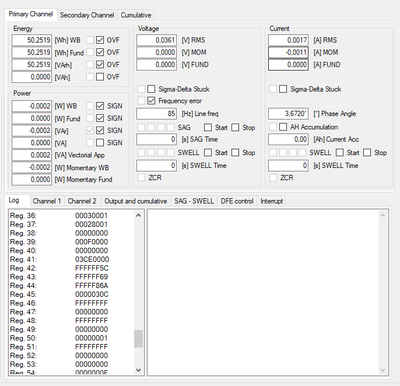The image size is (400, 386).
Task: Toggle AH Accumulation checkbox
Action: pos(283,127)
